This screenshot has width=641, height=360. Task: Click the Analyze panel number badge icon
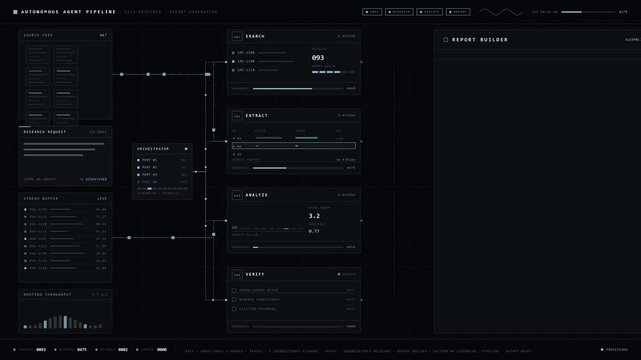click(x=237, y=195)
